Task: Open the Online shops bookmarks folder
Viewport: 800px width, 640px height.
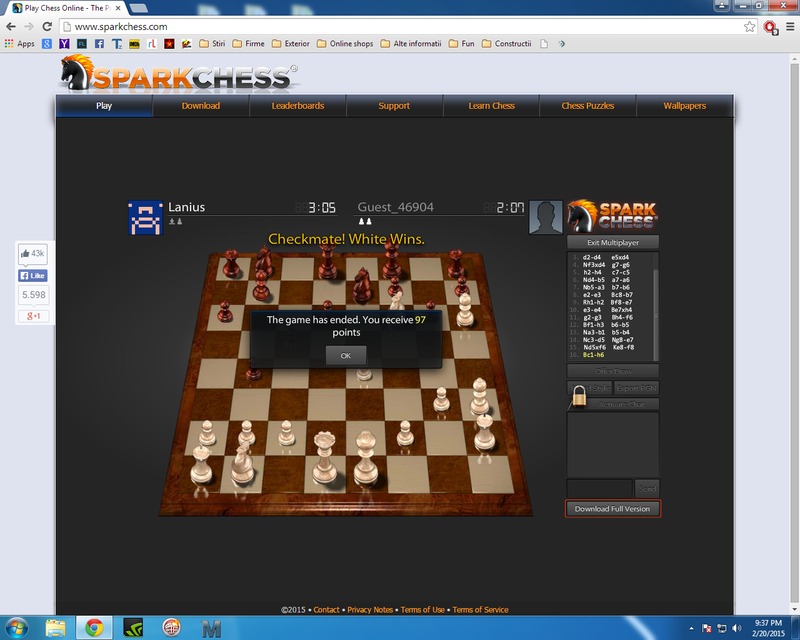Action: coord(345,44)
